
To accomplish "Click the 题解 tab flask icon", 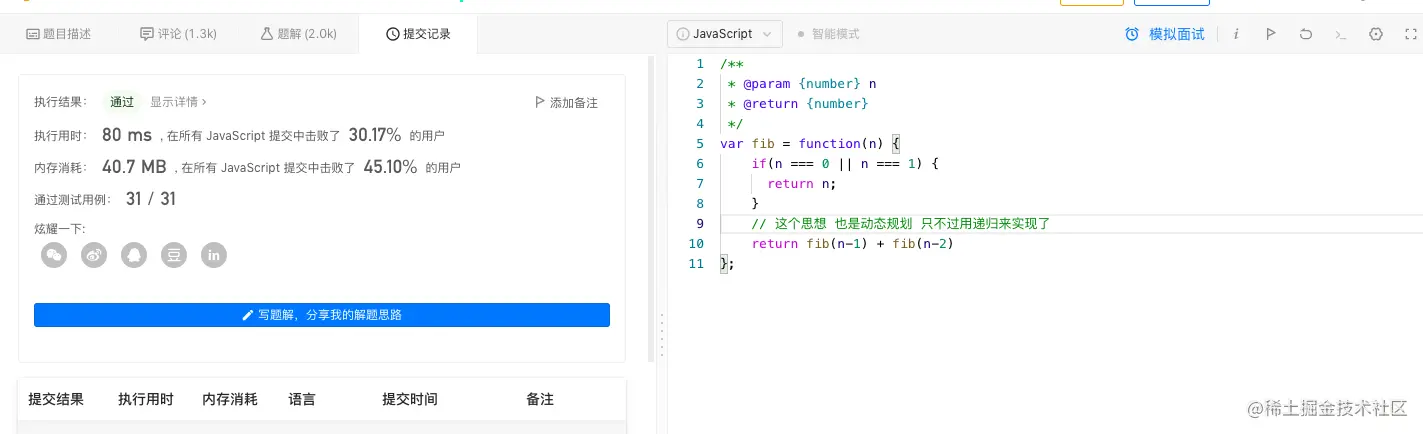I will pos(267,34).
